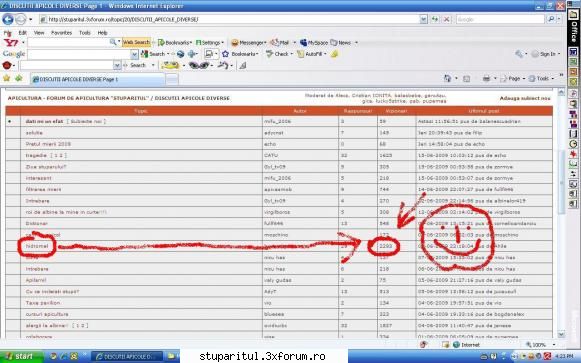Click in the browser address bar

click(x=230, y=19)
